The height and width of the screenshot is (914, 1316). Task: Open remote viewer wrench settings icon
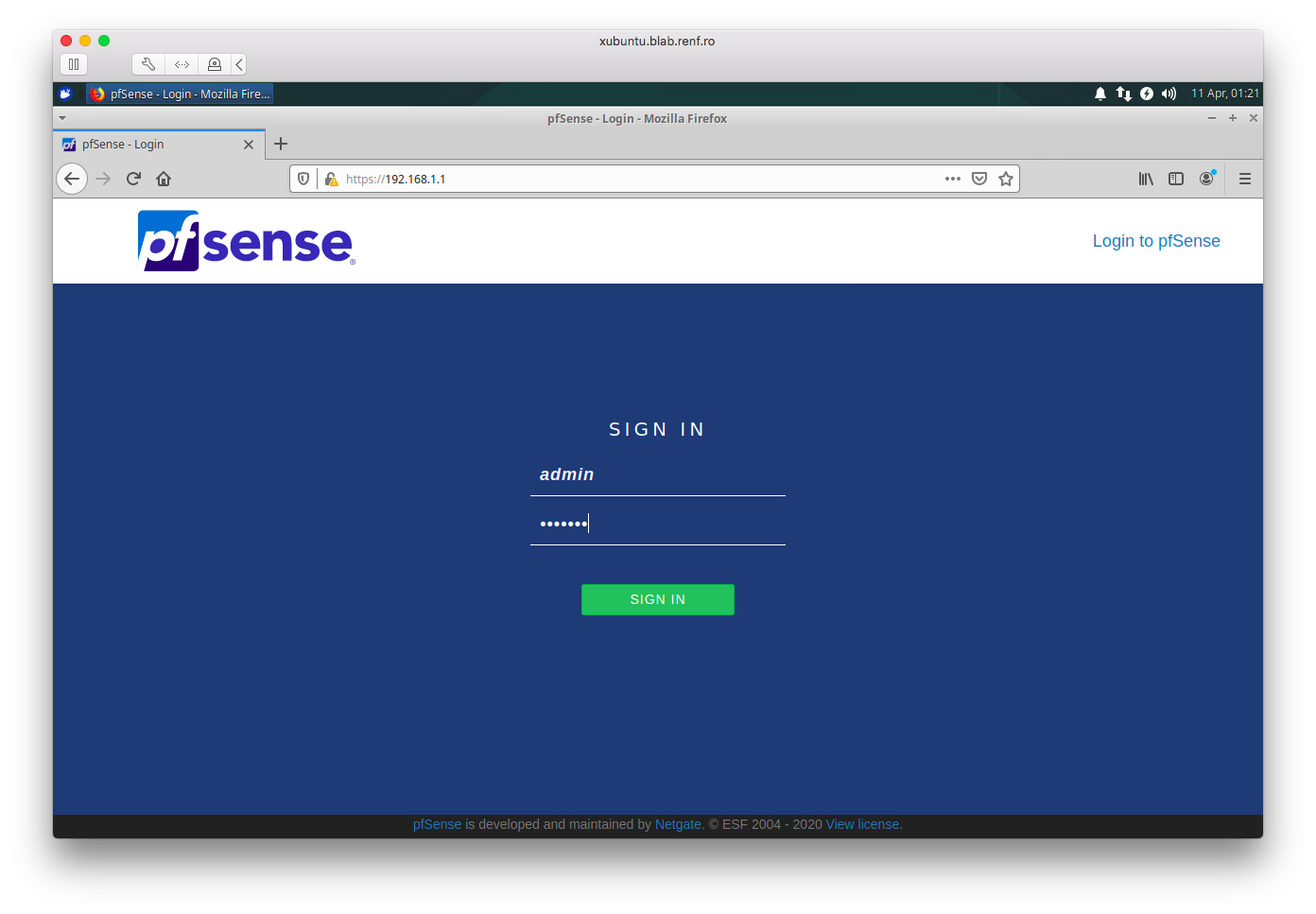point(148,64)
